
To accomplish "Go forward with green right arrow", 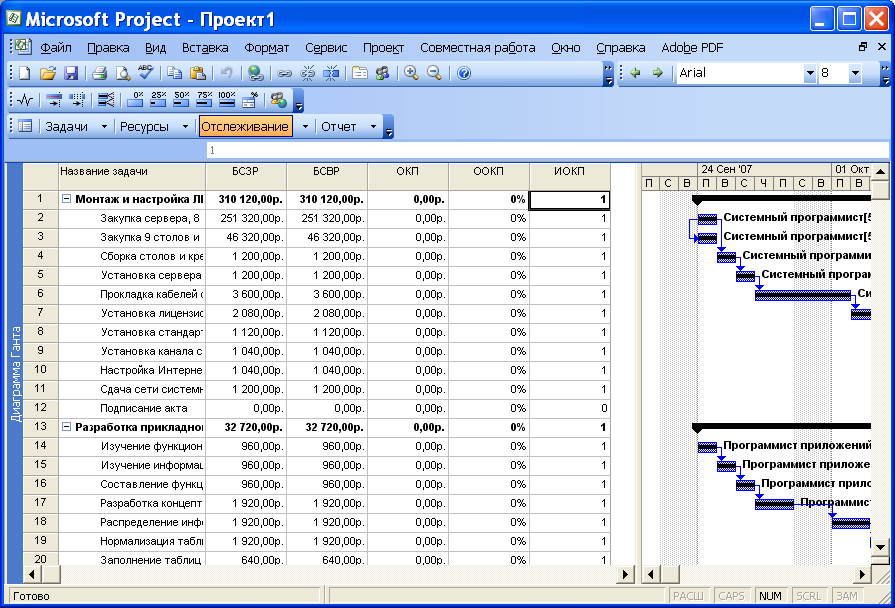I will [x=658, y=73].
